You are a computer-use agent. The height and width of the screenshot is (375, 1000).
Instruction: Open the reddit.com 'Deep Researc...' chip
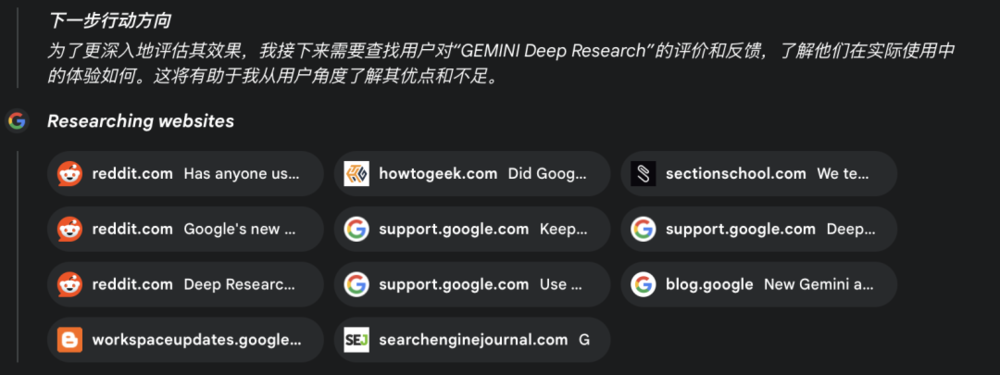click(x=186, y=284)
